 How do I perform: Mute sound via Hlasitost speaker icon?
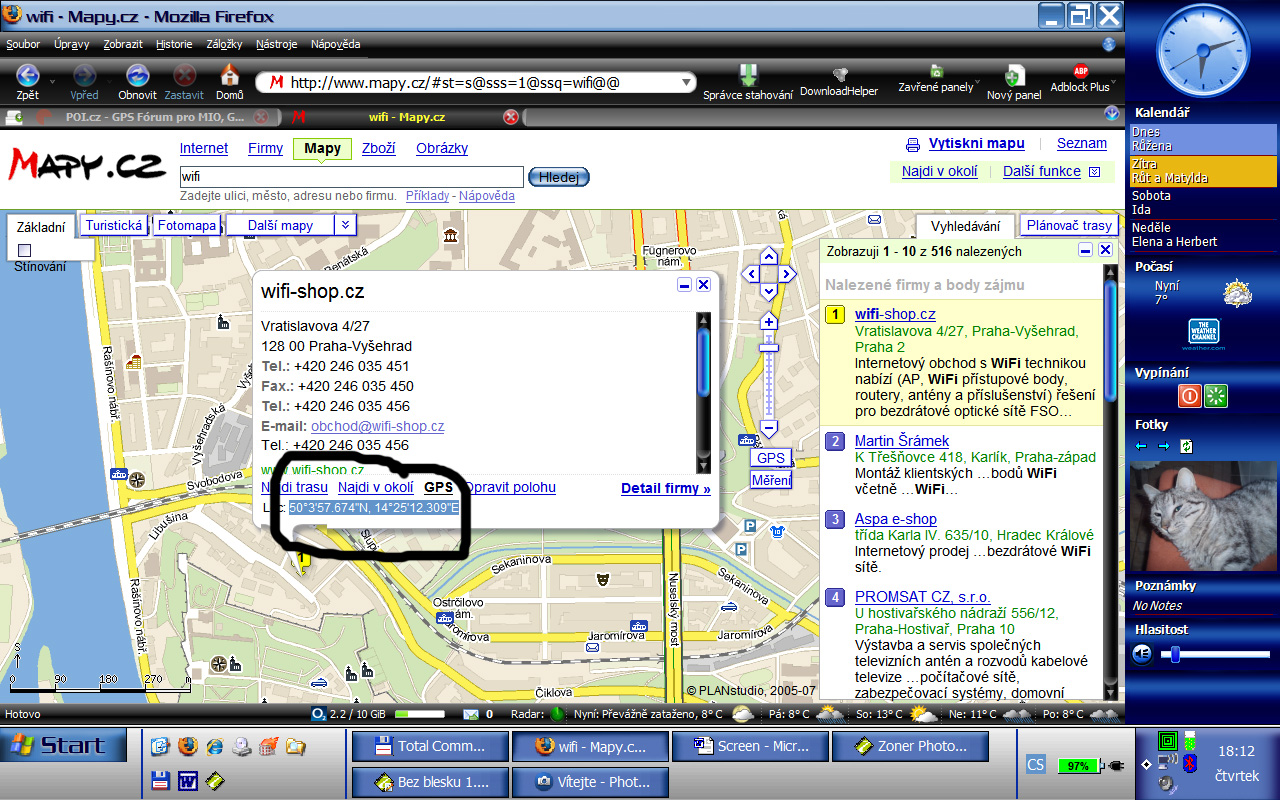(x=1143, y=654)
